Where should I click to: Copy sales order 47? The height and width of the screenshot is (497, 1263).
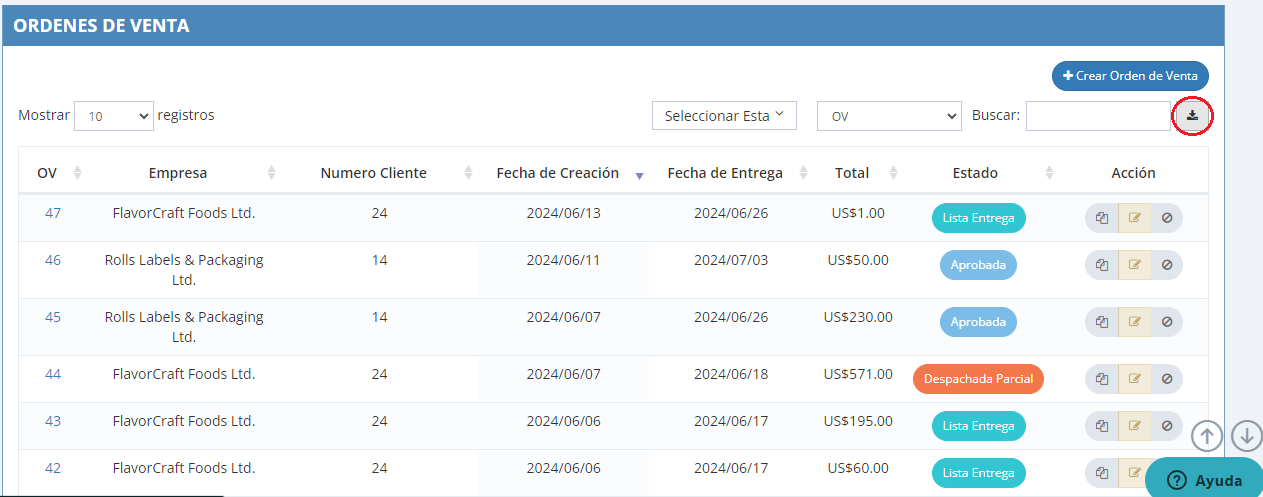pos(1102,218)
